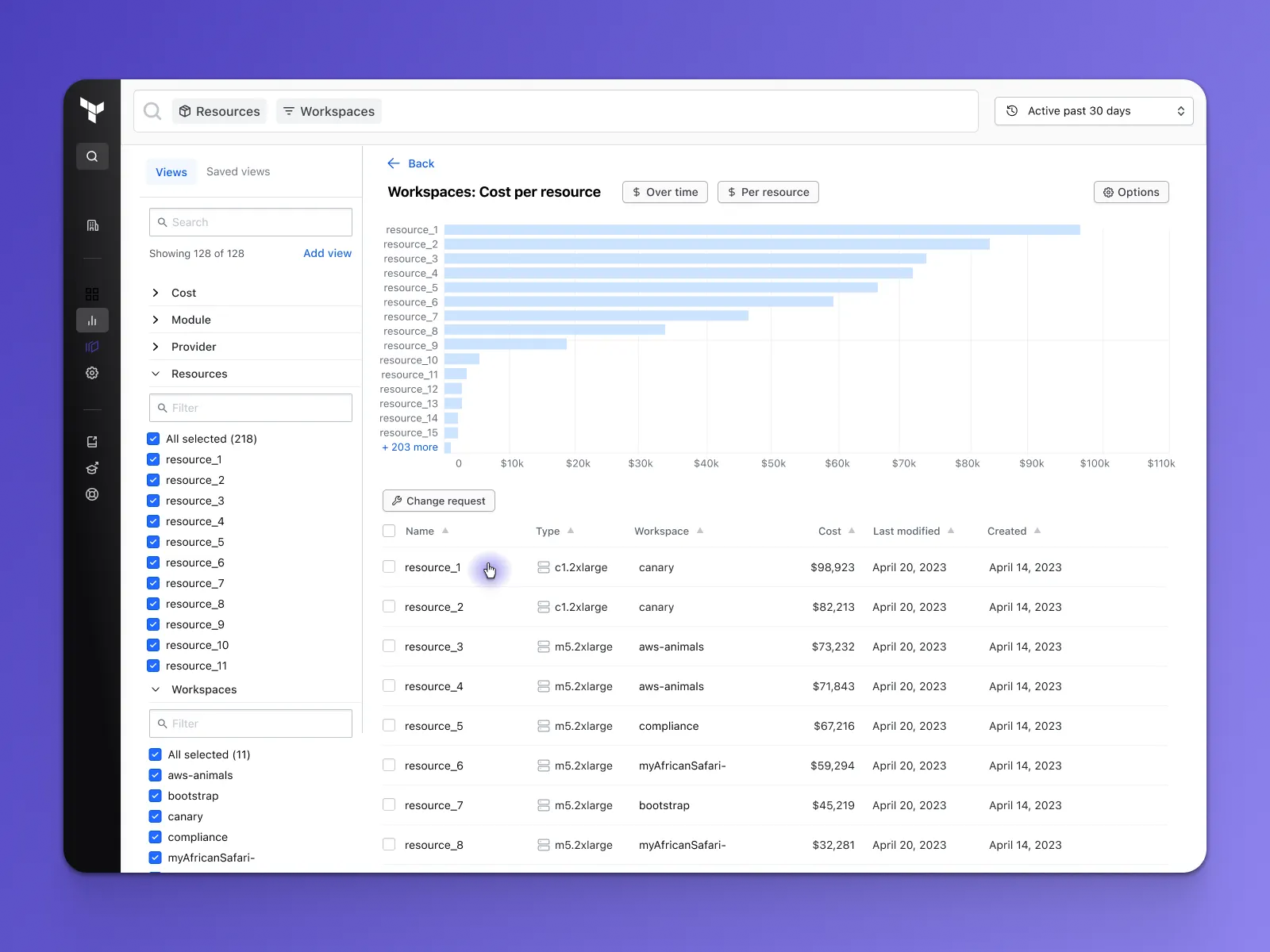Switch to the Saved views tab
1270x952 pixels.
click(x=238, y=171)
